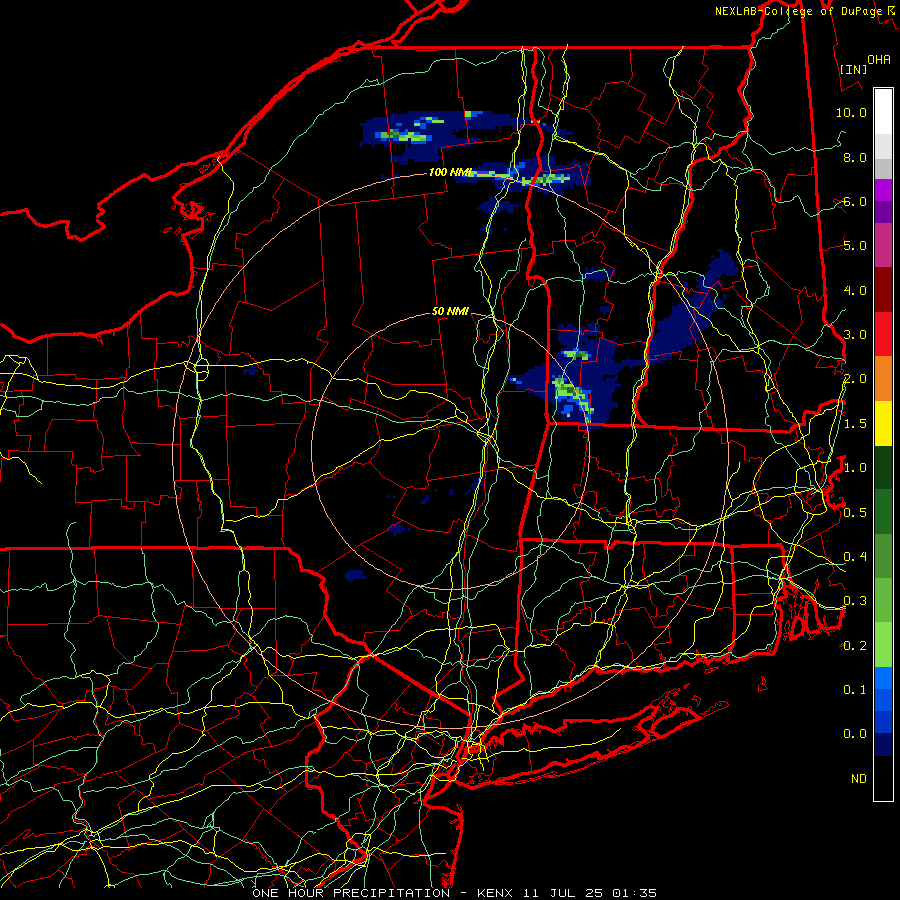The width and height of the screenshot is (900, 900).
Task: Select the 8.0 legend value
Action: 855,157
